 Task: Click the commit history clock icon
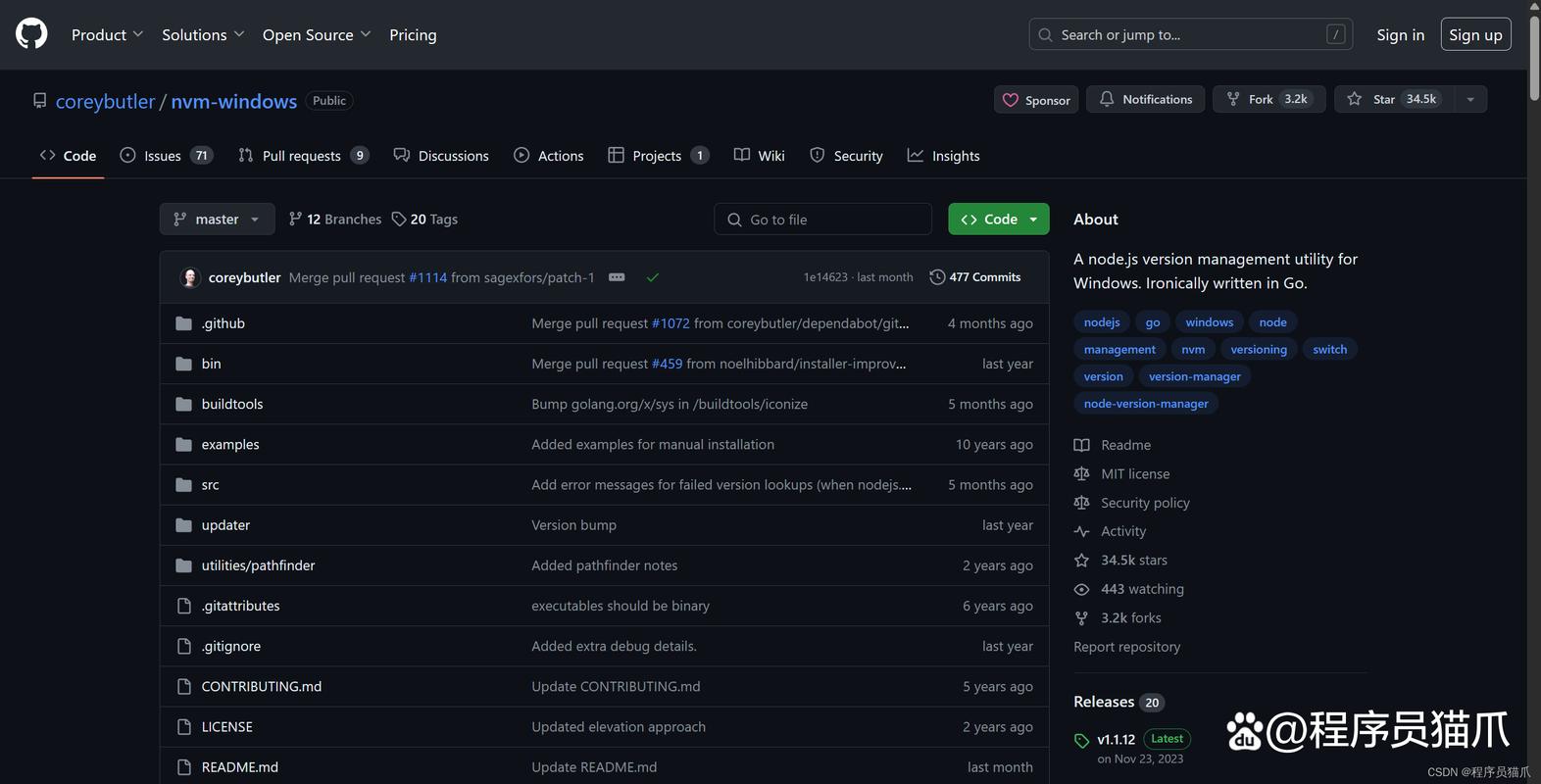point(937,277)
